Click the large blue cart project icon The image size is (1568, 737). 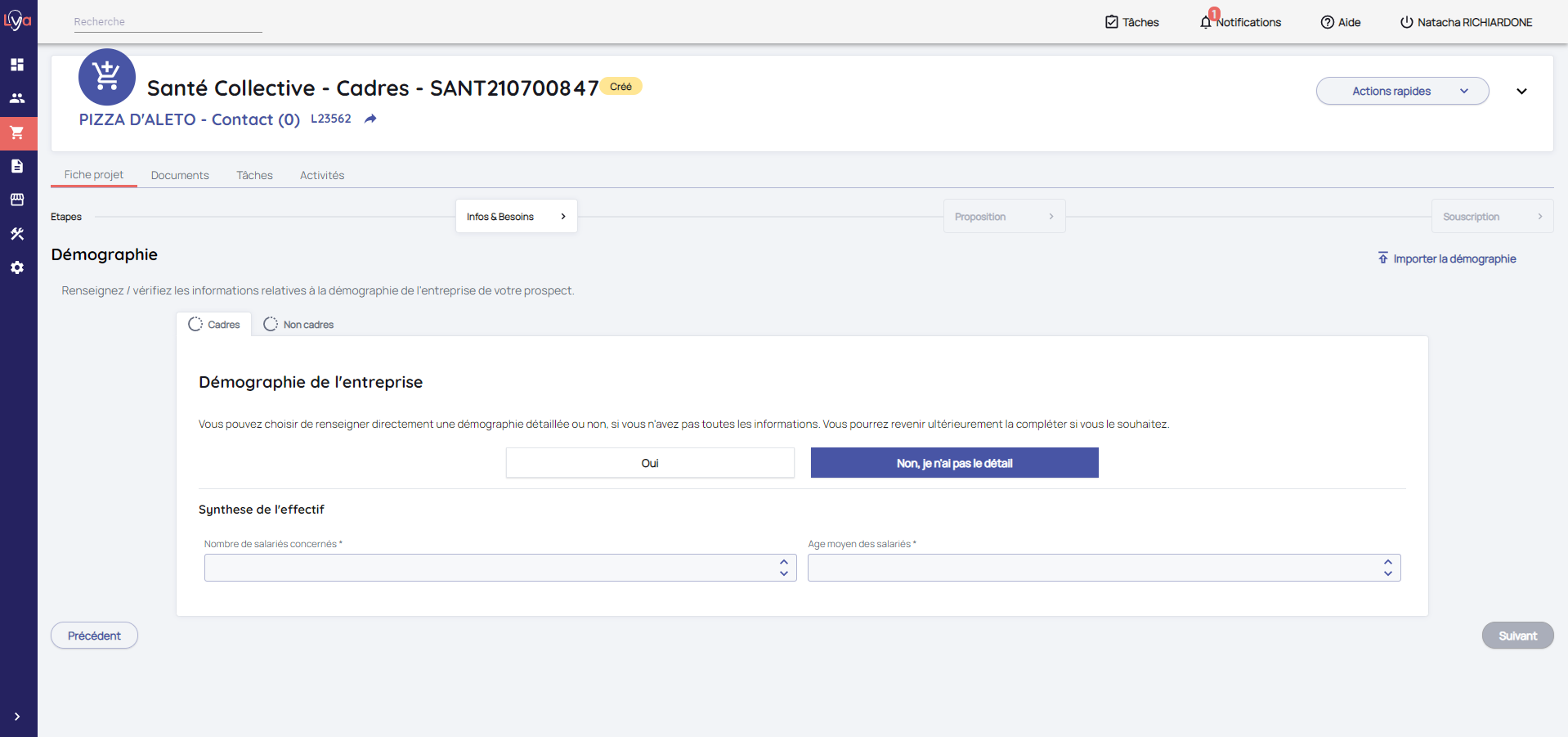107,77
